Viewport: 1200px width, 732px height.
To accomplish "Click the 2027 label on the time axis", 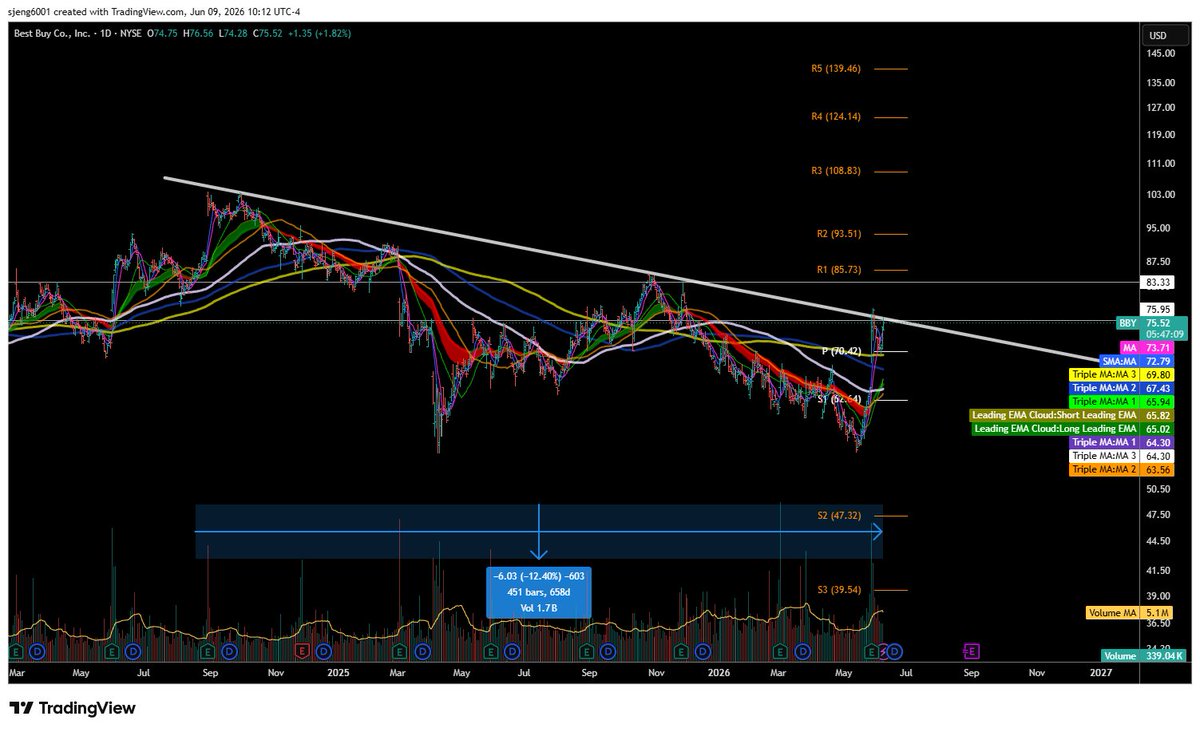I will click(1101, 674).
